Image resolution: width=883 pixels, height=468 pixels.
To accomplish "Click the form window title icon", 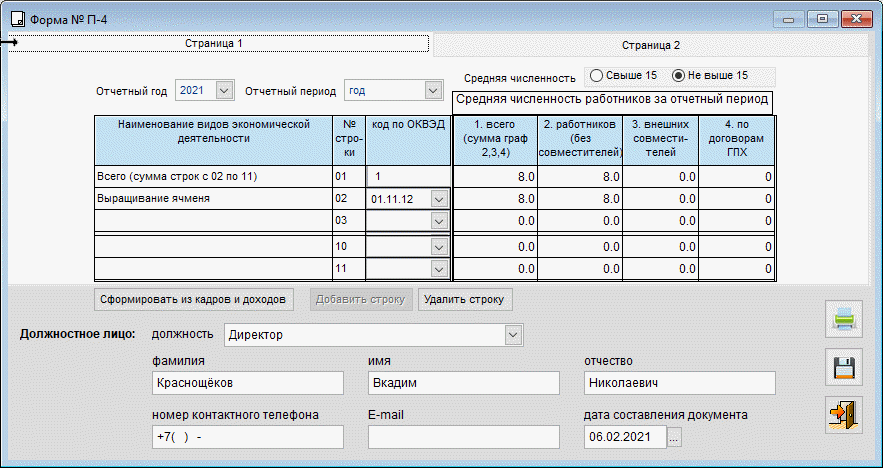I will point(18,20).
